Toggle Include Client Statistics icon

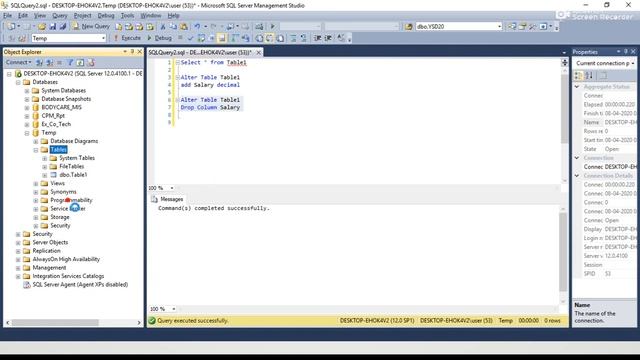pos(245,38)
